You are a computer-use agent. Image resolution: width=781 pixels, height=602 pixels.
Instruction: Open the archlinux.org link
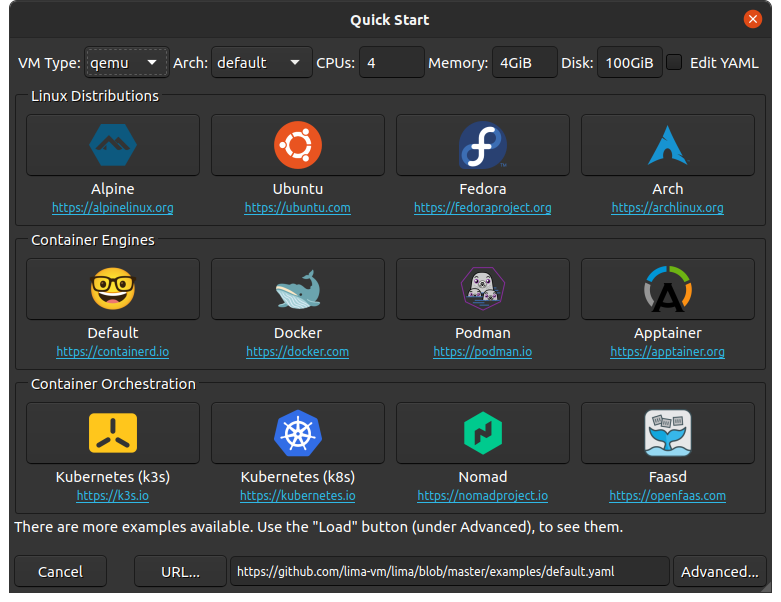[x=667, y=208]
